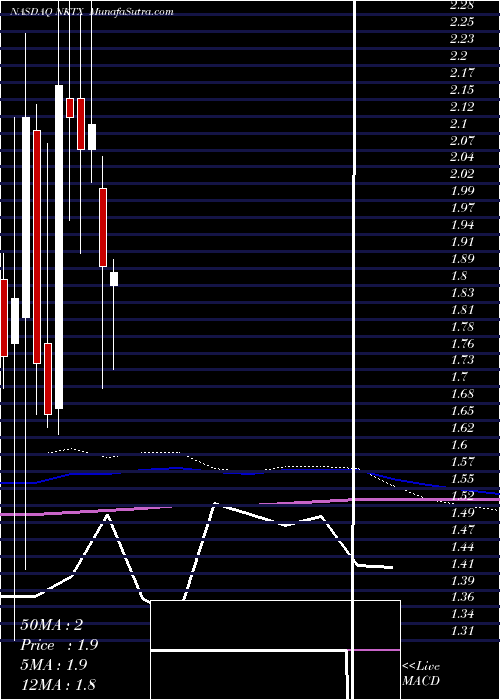Click the 1.6 price axis label
The image size is (500, 700).
[x=459, y=445]
